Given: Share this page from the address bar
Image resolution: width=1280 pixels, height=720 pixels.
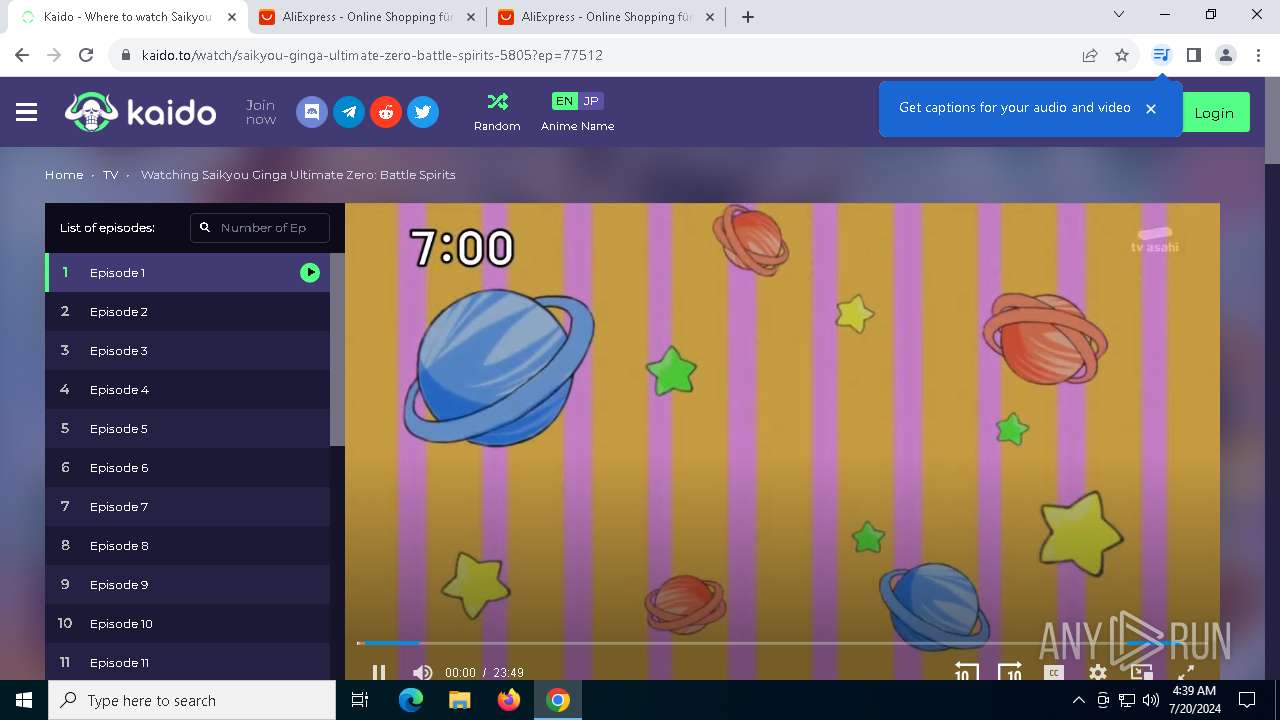Looking at the screenshot, I should point(1090,55).
